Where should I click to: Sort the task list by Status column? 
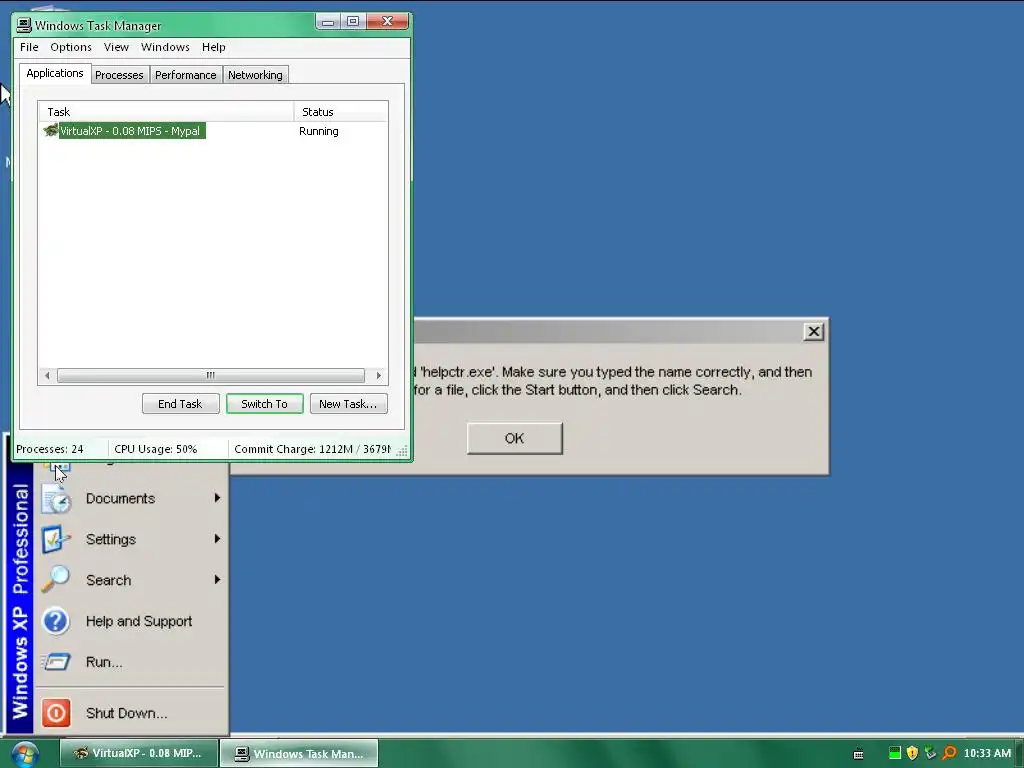pyautogui.click(x=341, y=112)
